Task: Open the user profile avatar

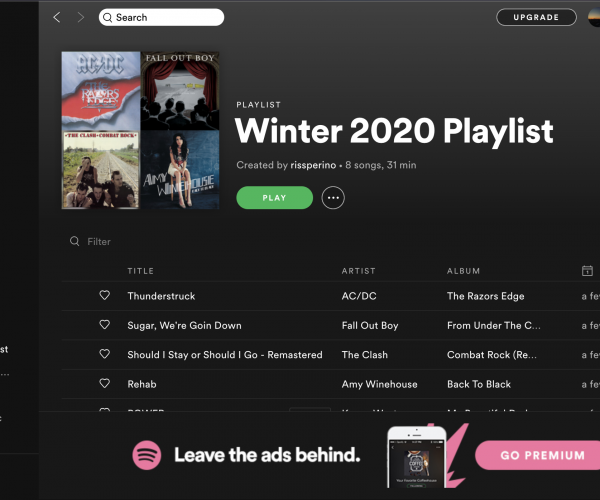Action: (594, 17)
